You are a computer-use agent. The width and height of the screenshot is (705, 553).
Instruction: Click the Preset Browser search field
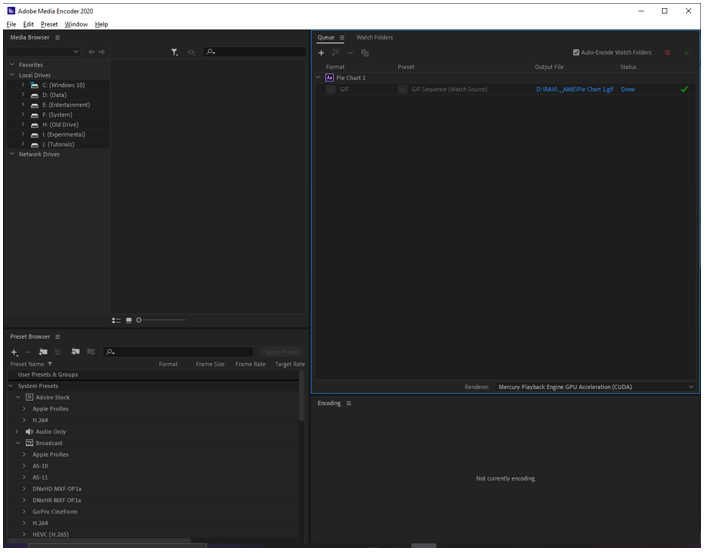(x=178, y=352)
